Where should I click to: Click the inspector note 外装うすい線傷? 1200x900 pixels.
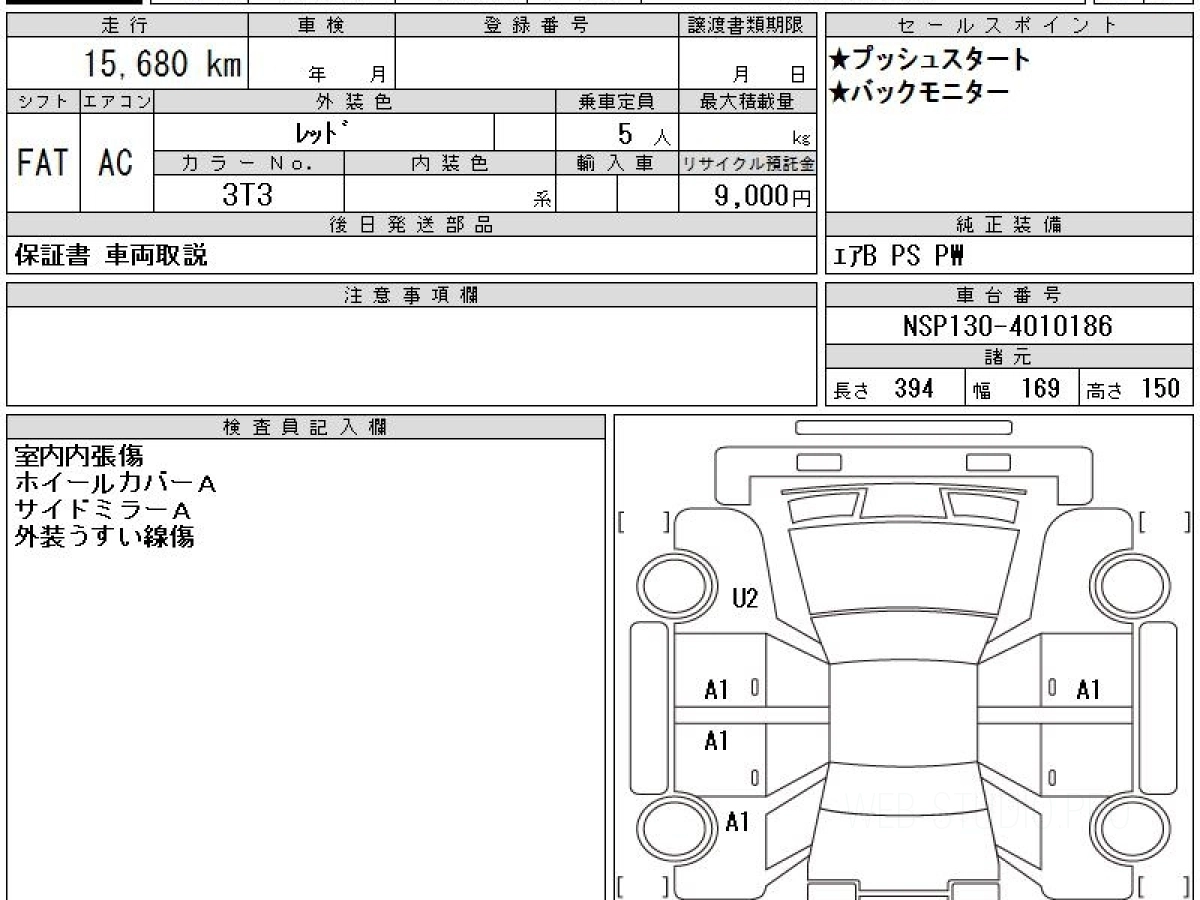(104, 537)
